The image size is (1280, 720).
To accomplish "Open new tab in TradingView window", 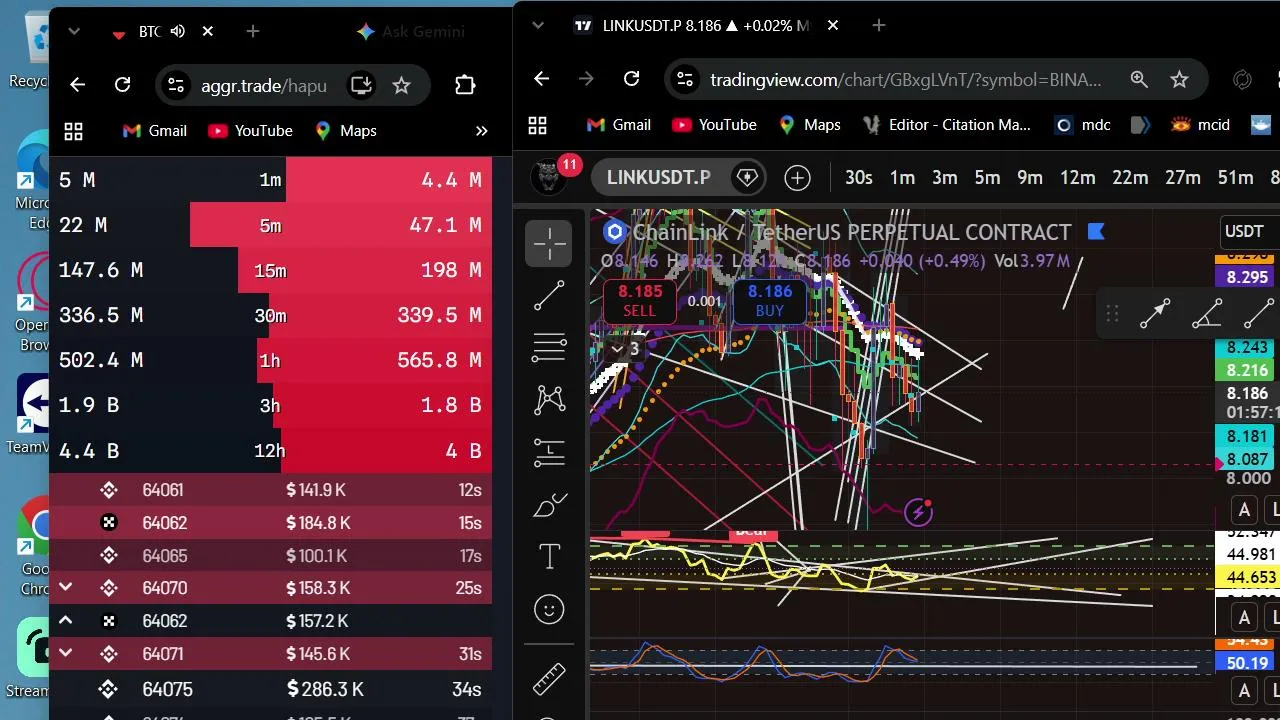I will tap(878, 25).
